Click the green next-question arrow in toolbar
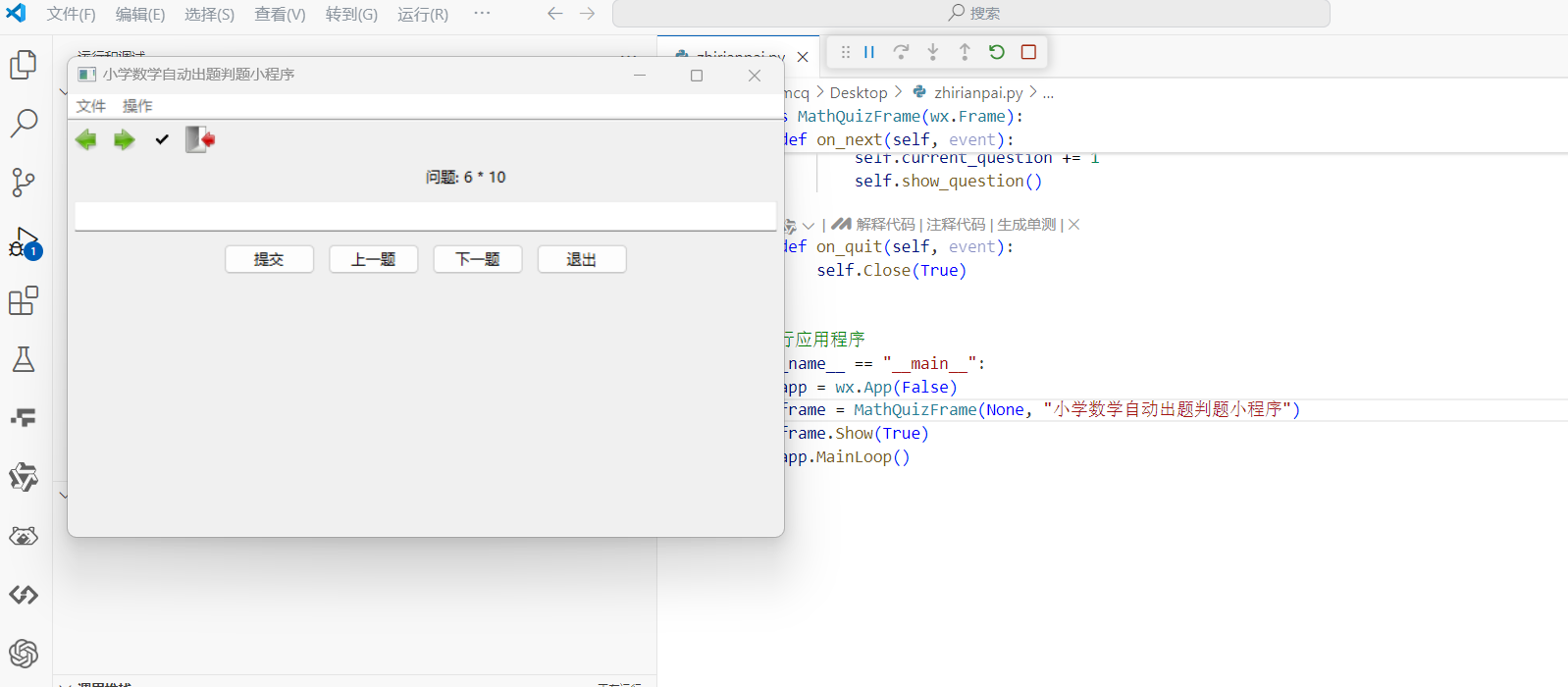 click(x=124, y=140)
